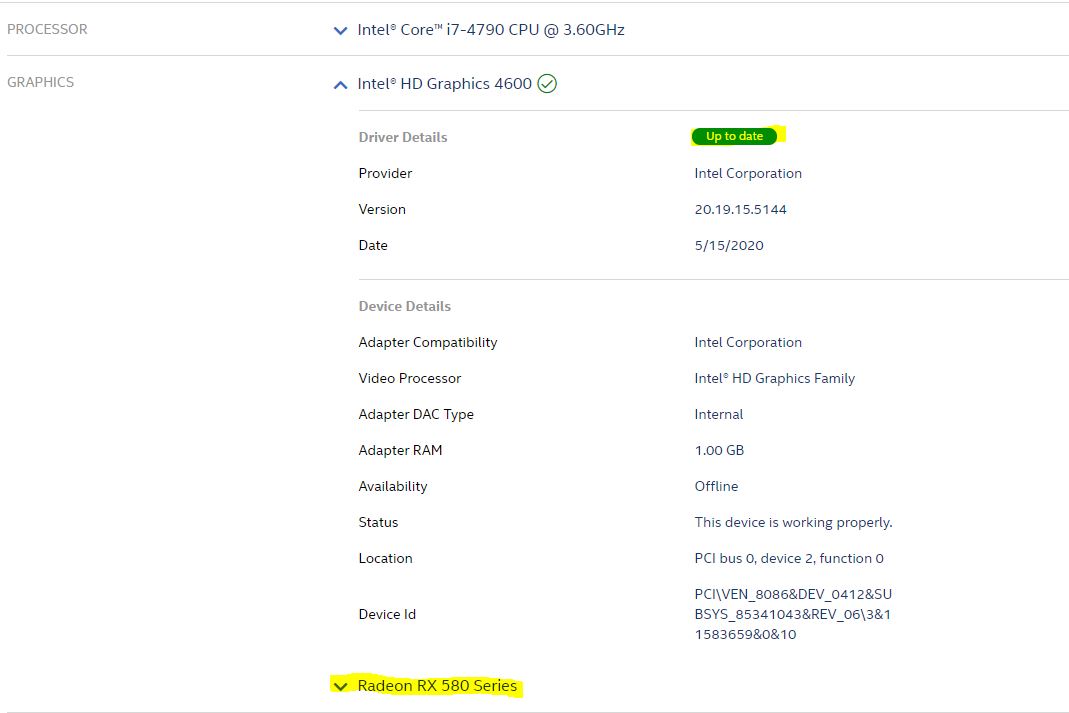
Task: Click the chevron beside Radeon RX 580 Series
Action: pyautogui.click(x=340, y=686)
